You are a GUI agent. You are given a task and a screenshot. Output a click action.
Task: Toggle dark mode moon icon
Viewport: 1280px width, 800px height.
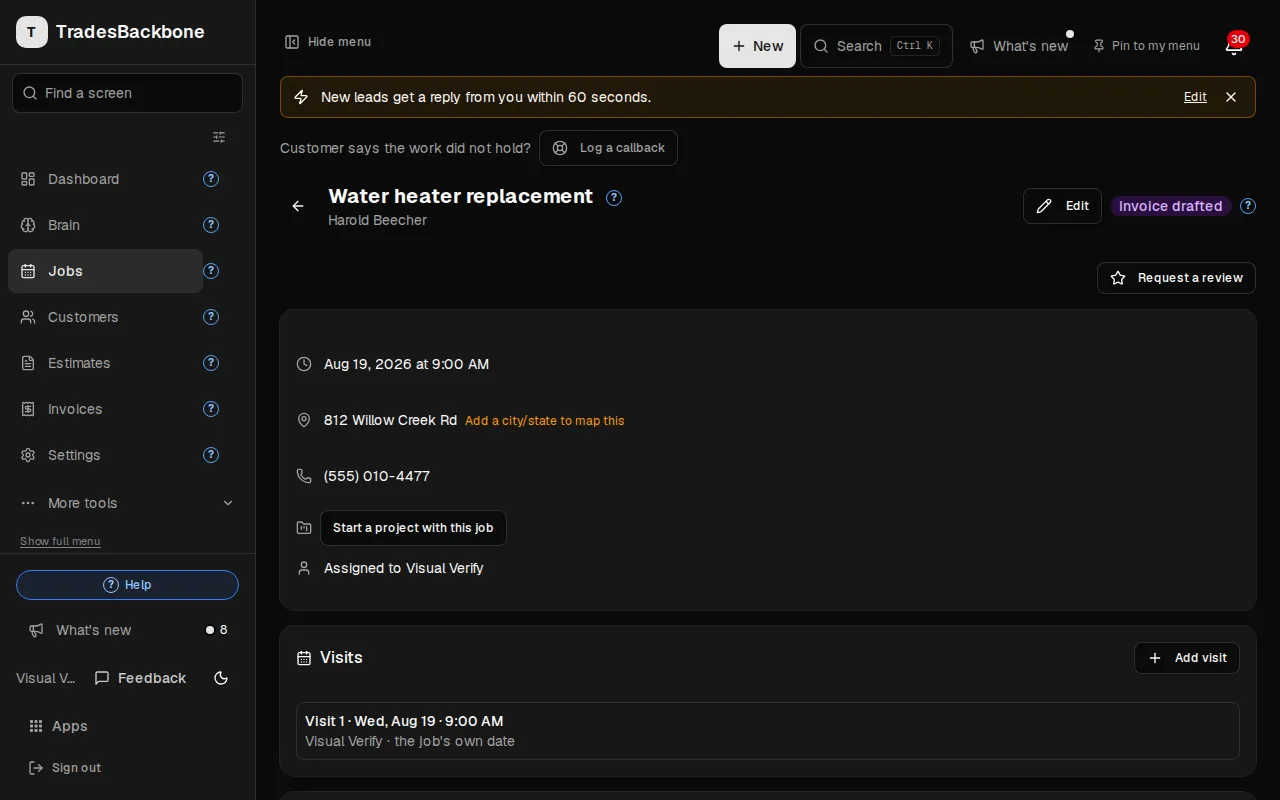(221, 678)
